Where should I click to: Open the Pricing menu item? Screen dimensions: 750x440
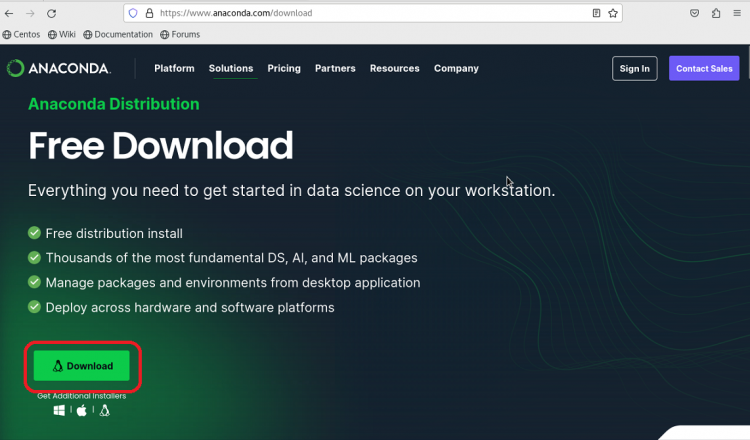tap(284, 69)
